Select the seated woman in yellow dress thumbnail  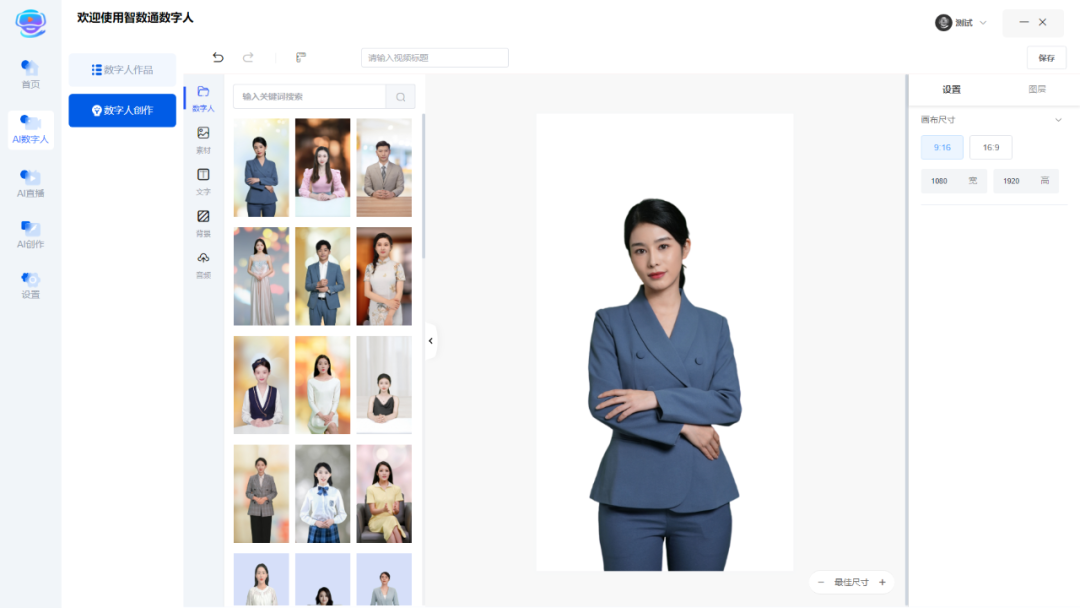pyautogui.click(x=384, y=494)
